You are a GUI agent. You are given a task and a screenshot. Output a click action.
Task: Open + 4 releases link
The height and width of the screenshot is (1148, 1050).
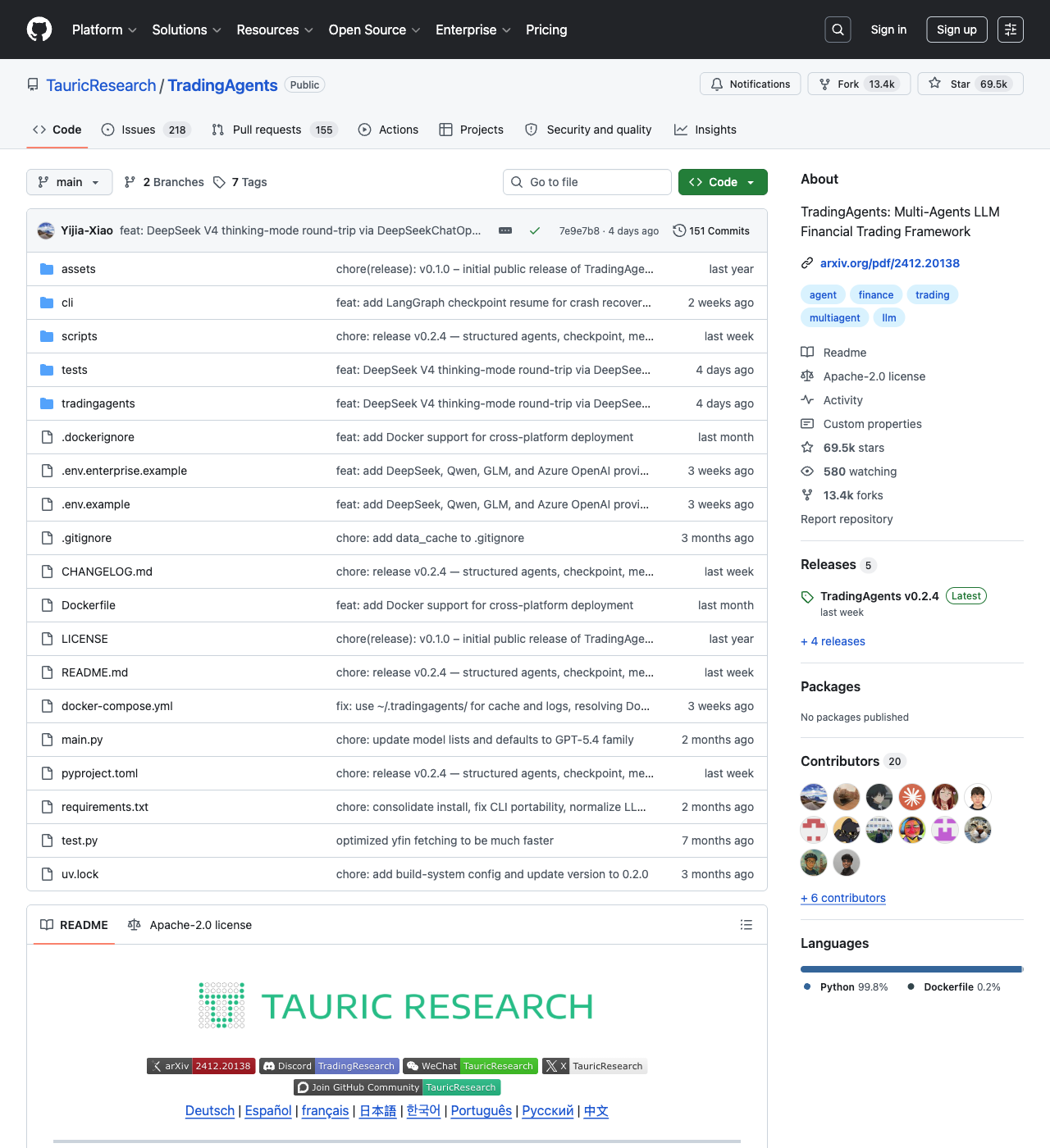tap(833, 641)
